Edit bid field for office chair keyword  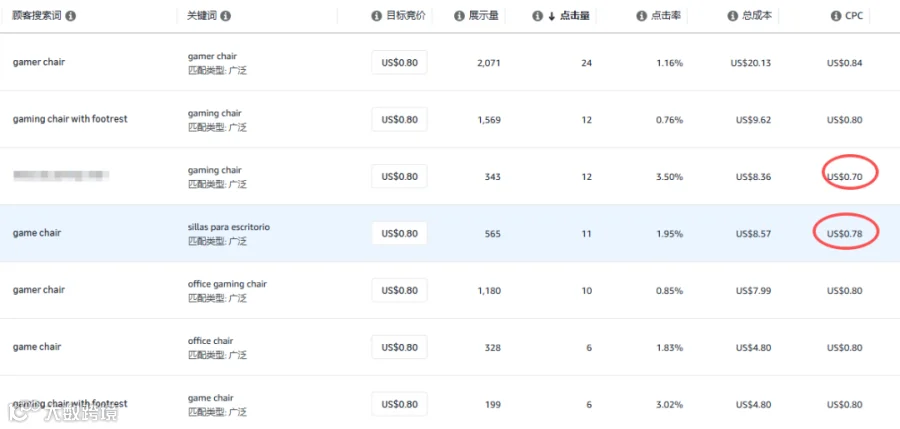coord(399,347)
